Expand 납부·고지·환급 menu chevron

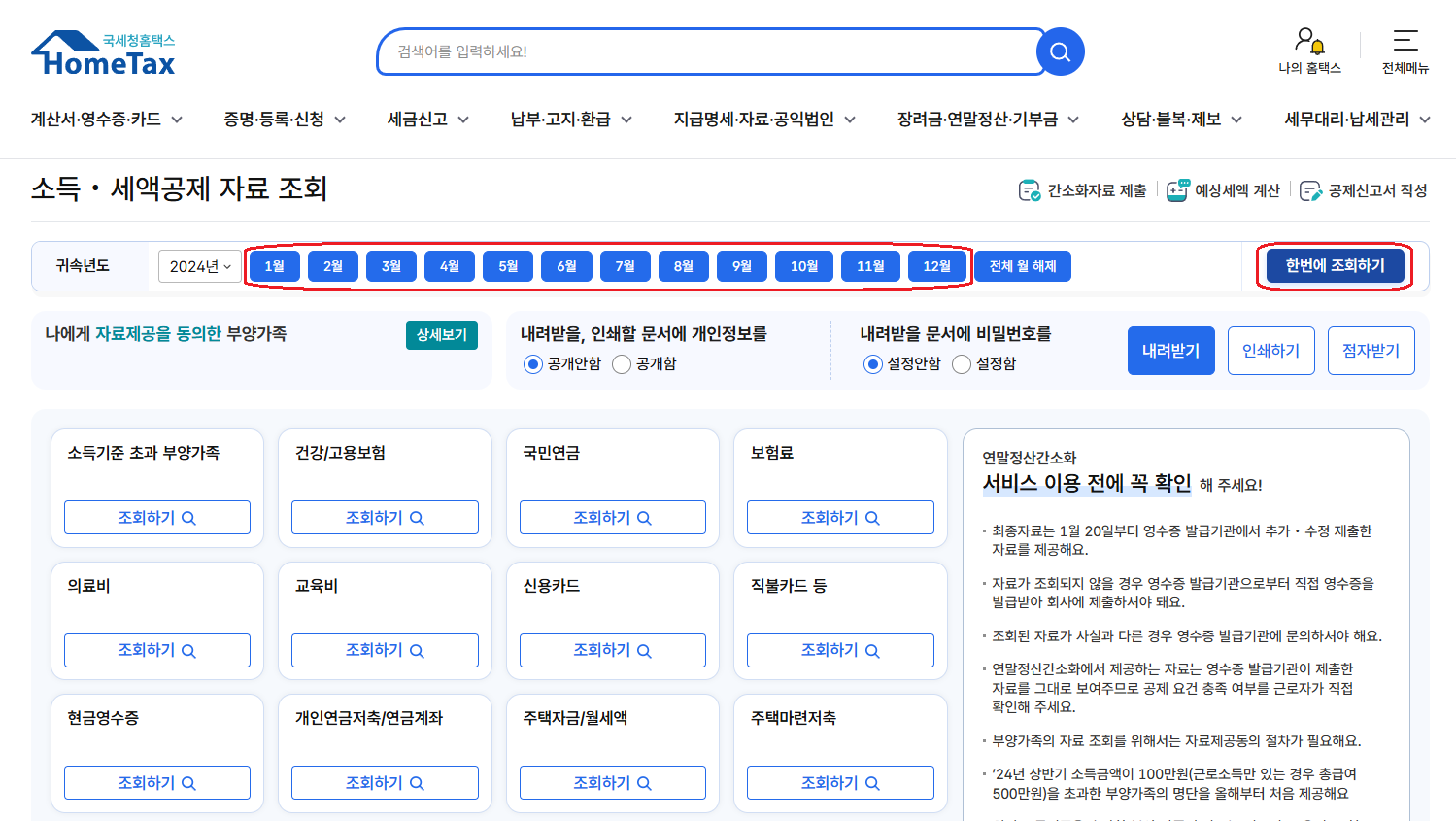(626, 120)
